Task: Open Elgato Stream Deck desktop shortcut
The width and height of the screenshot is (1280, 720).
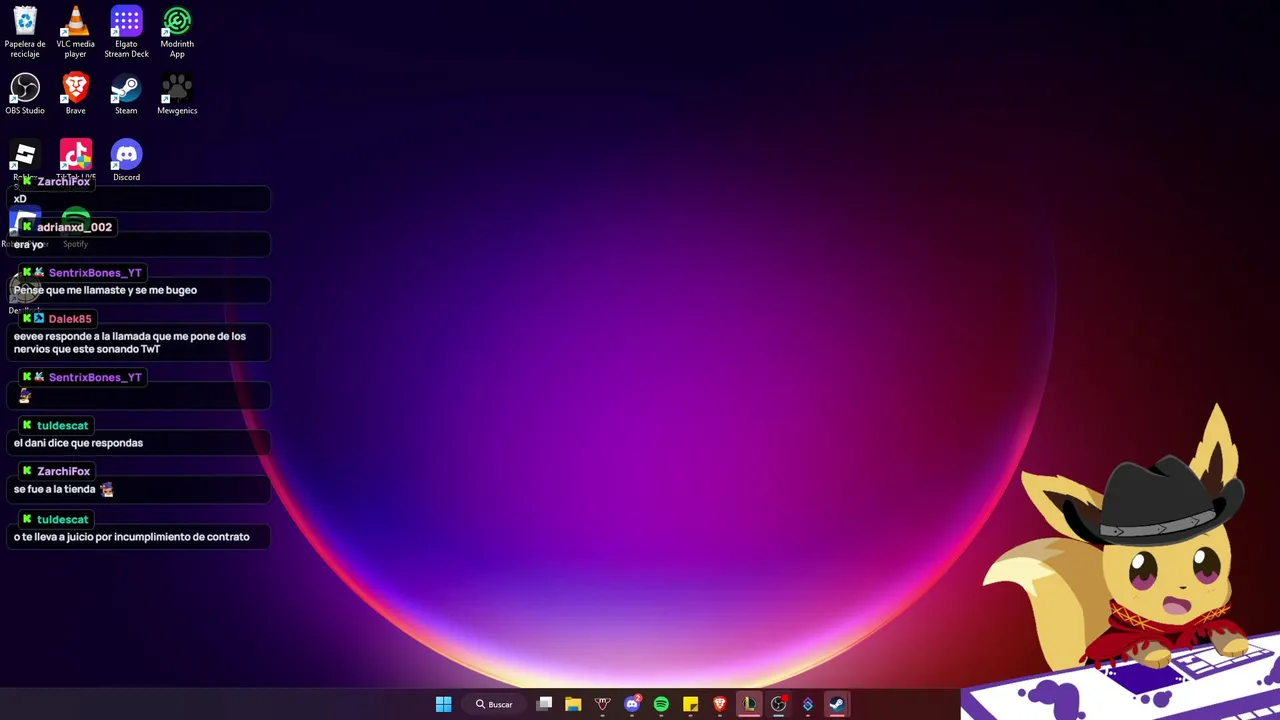Action: point(126,32)
